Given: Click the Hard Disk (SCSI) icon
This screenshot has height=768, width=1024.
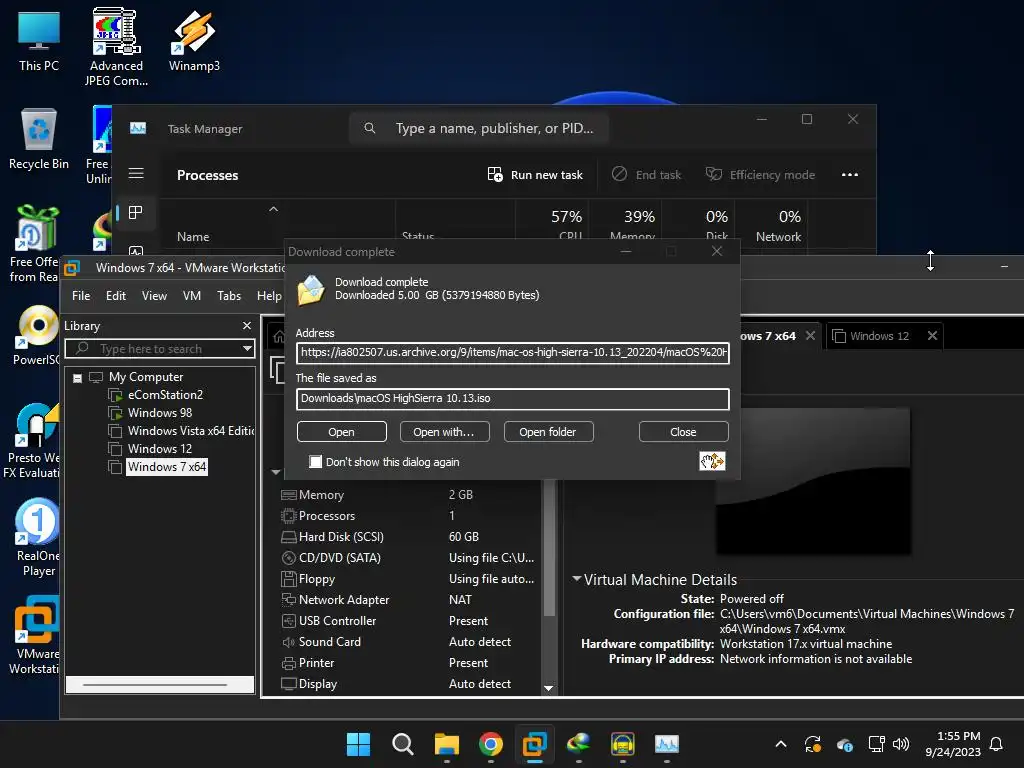Looking at the screenshot, I should click(x=289, y=537).
